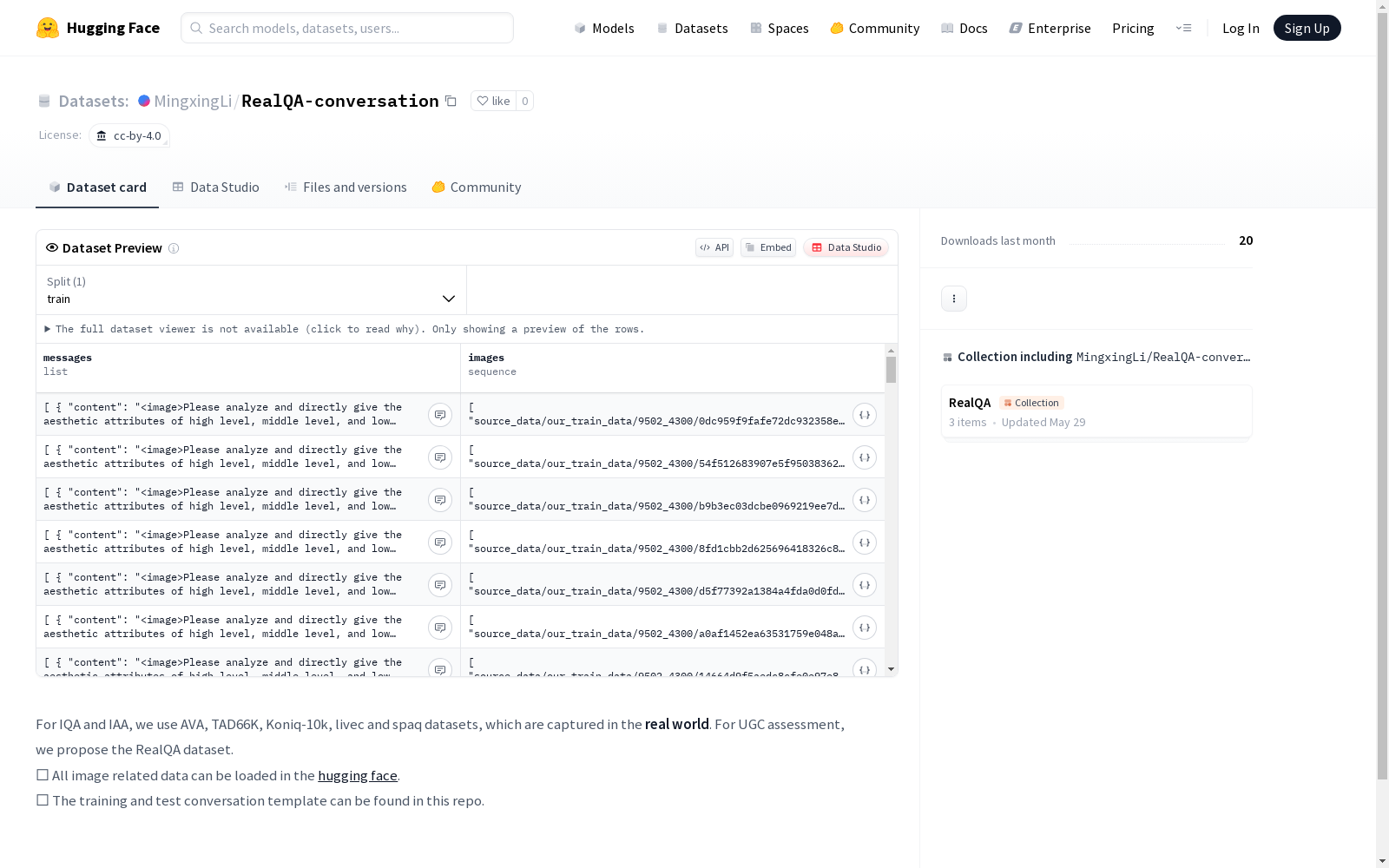Click the MingxingLi user avatar

pyautogui.click(x=144, y=101)
